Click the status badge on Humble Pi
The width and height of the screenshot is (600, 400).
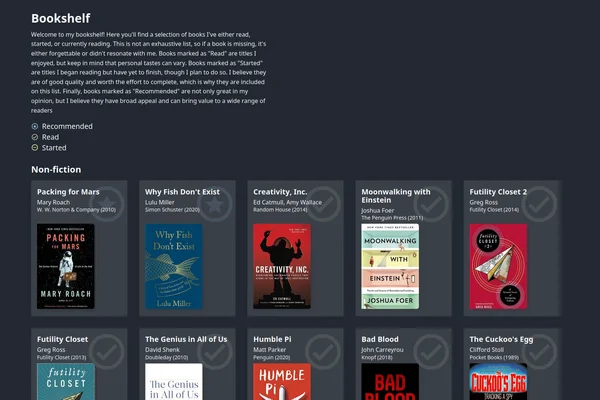point(322,350)
